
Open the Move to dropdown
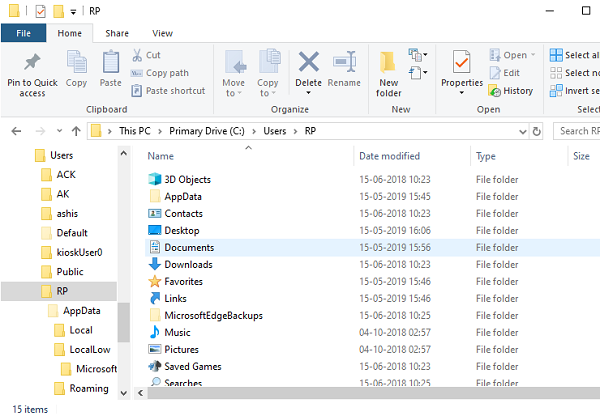(233, 73)
